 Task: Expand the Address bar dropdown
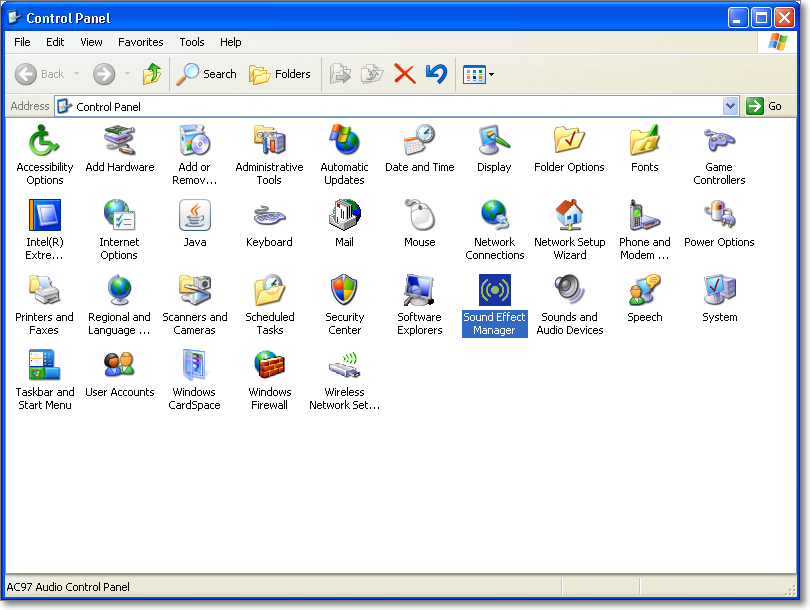[730, 106]
